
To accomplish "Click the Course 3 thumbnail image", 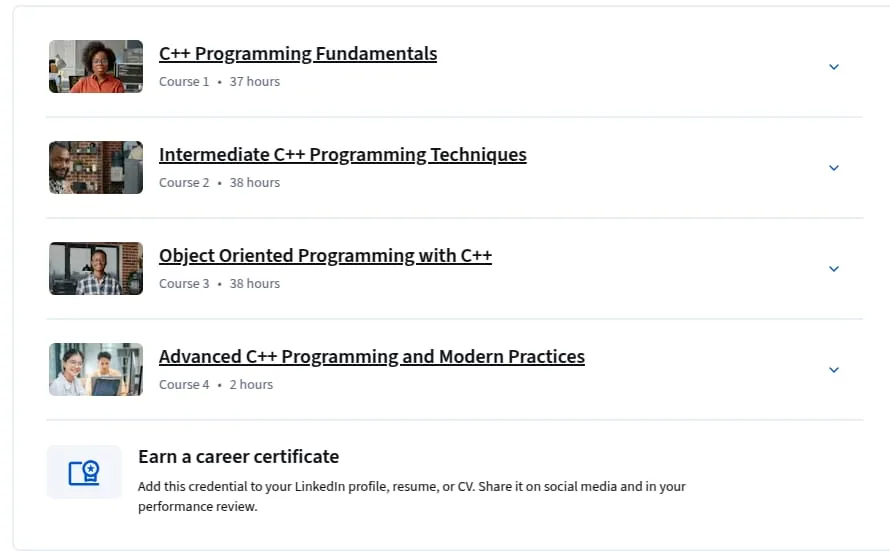I will [96, 268].
